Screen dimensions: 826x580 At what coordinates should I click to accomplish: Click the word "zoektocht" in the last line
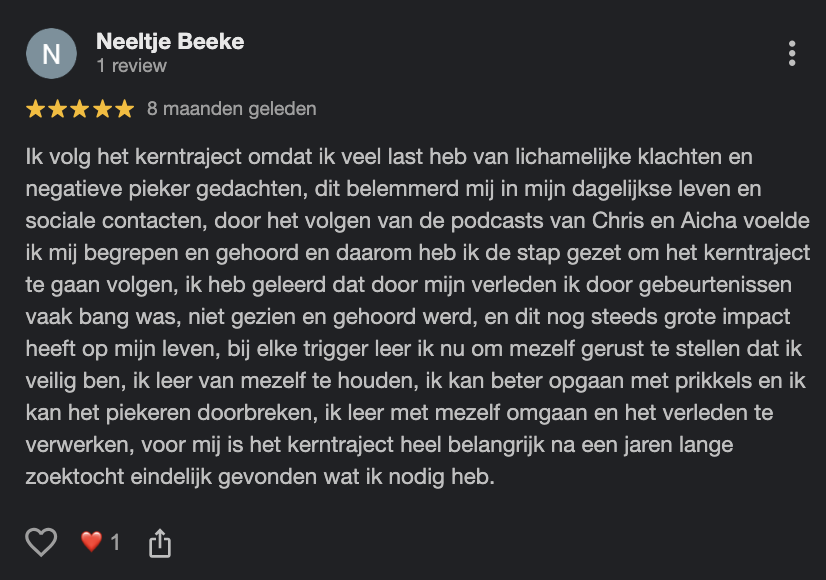point(75,477)
